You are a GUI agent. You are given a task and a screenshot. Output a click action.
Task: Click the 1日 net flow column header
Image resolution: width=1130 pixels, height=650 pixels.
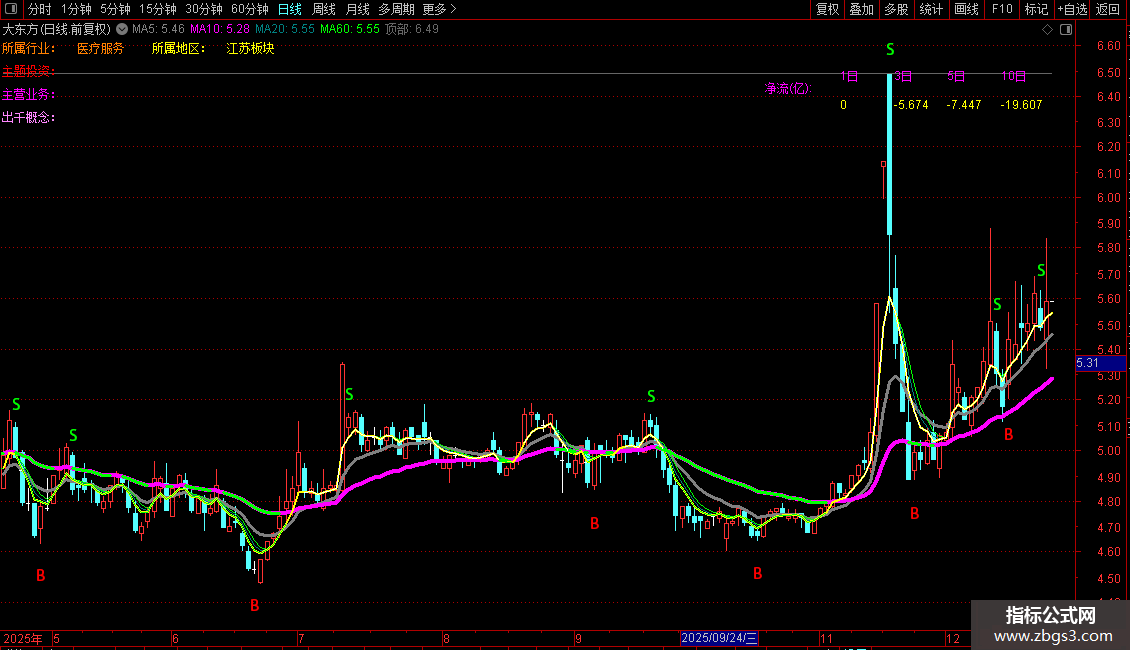849,76
